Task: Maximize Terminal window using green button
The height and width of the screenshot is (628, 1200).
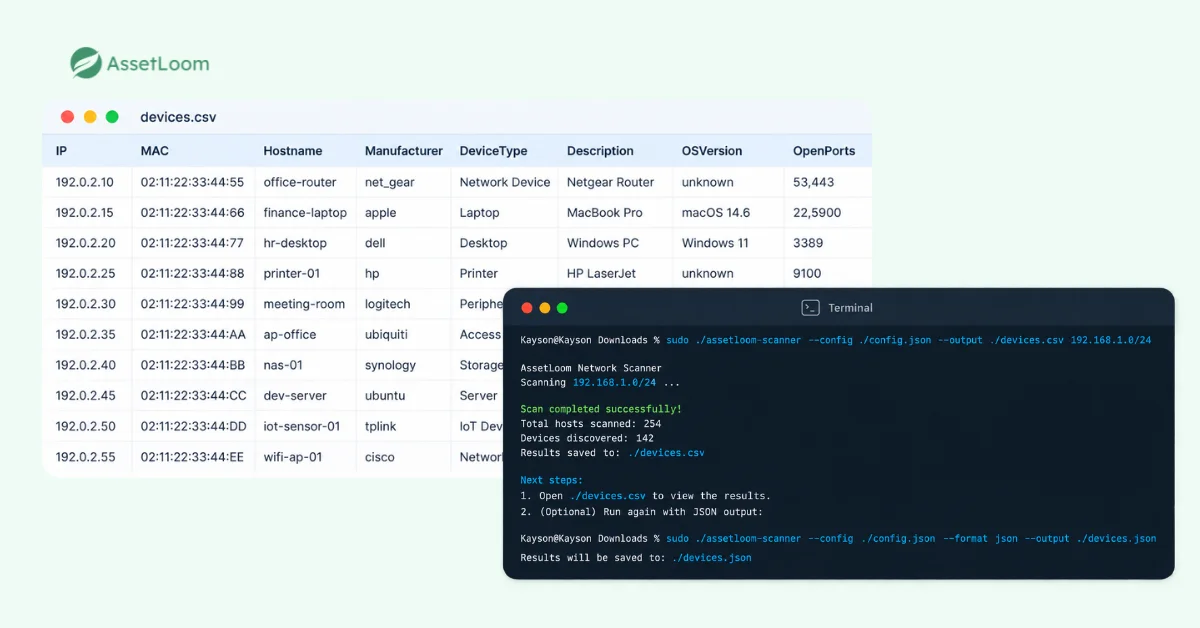Action: (x=562, y=308)
